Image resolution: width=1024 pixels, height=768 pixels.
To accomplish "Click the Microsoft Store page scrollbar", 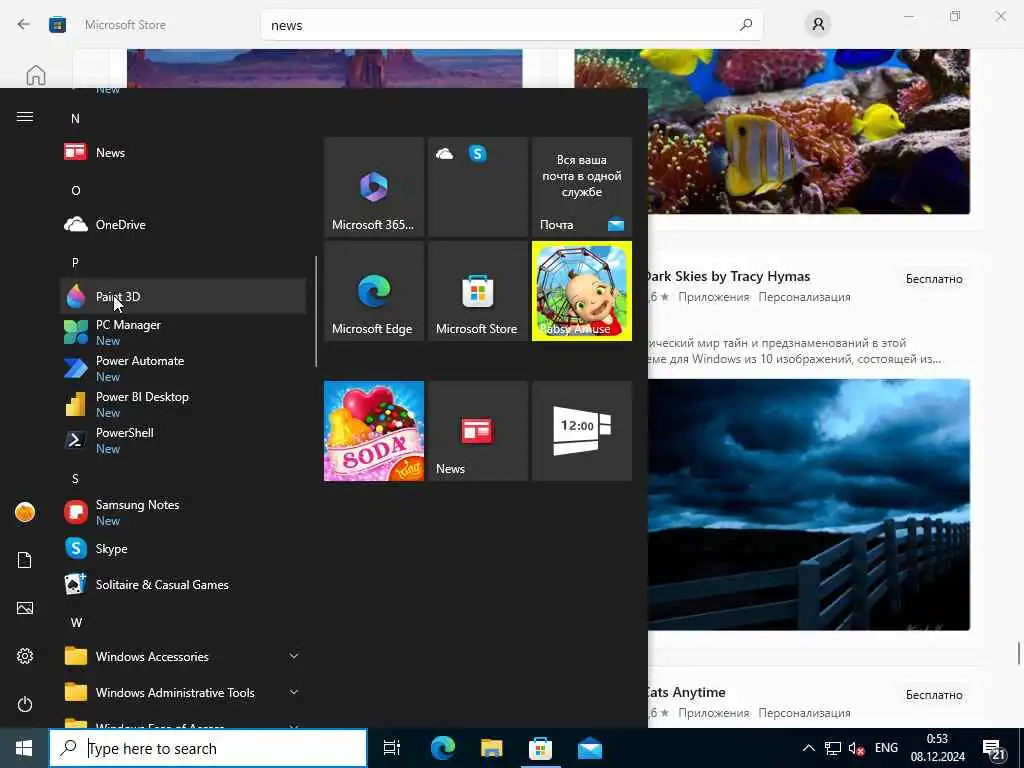I will [x=1018, y=653].
